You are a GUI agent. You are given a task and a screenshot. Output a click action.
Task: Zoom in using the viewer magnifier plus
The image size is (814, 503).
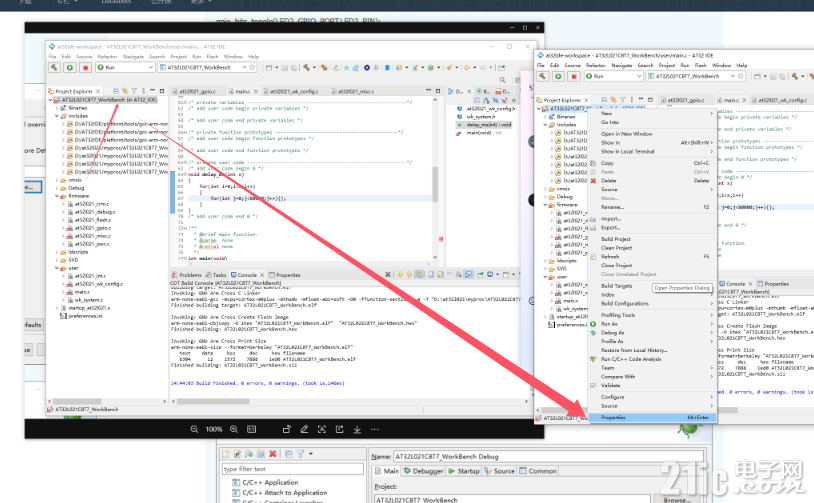pyautogui.click(x=234, y=429)
